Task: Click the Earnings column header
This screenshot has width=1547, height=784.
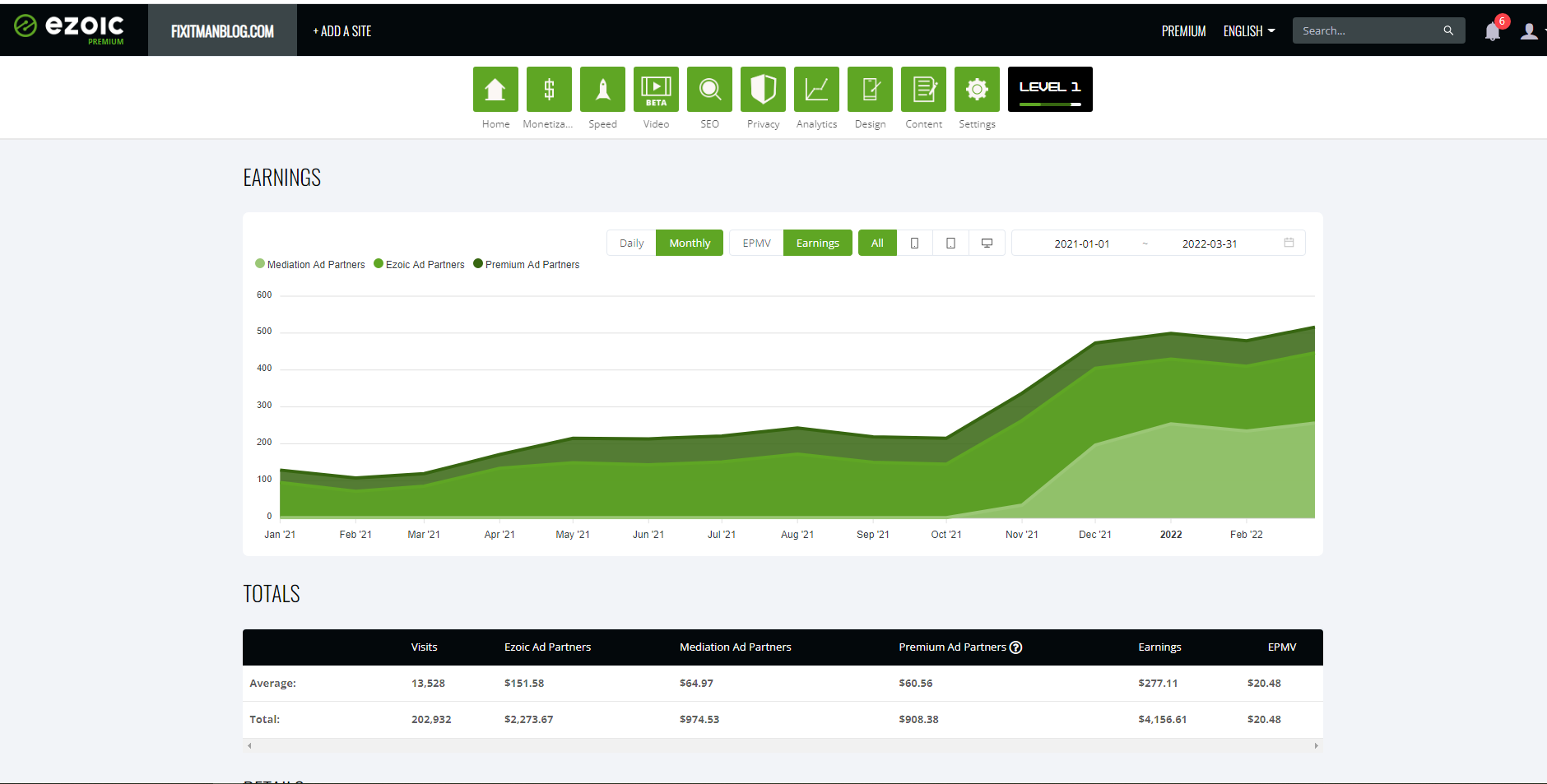Action: click(x=1159, y=647)
